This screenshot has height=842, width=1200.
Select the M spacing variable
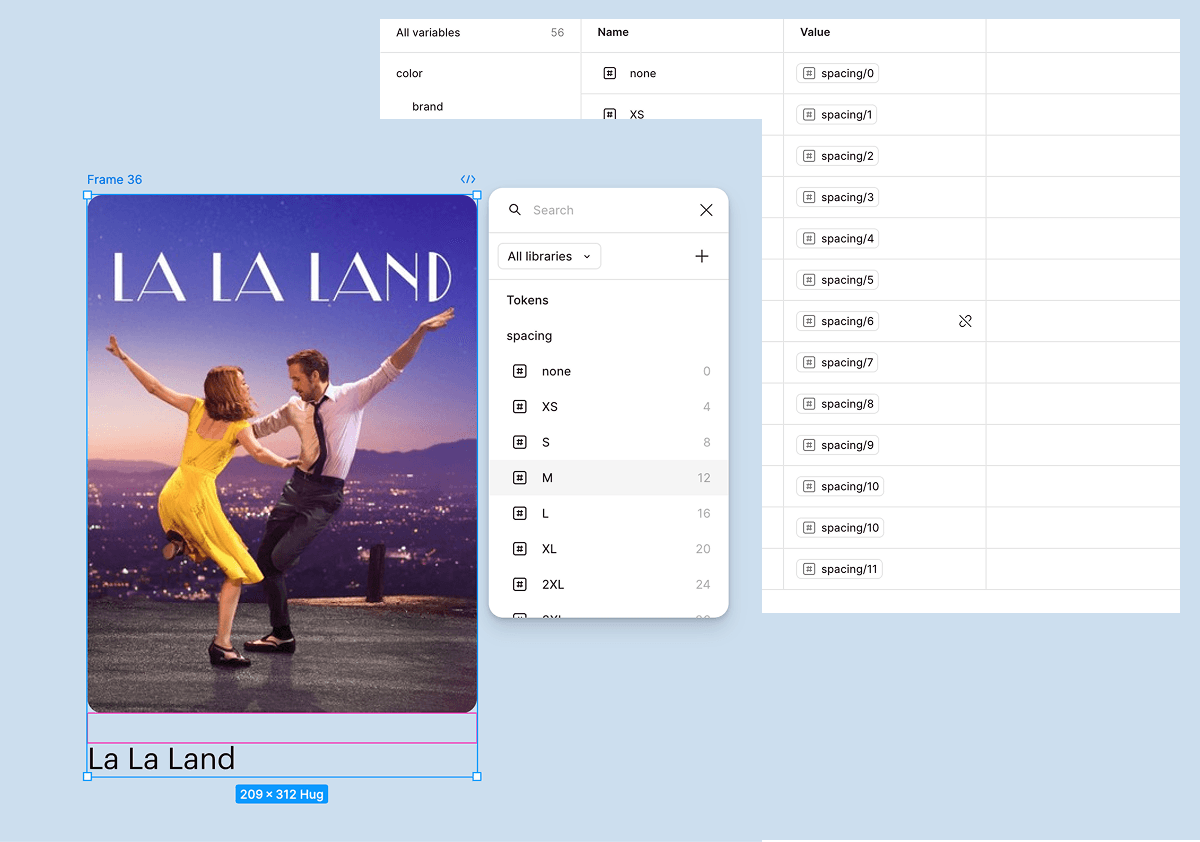[x=608, y=478]
